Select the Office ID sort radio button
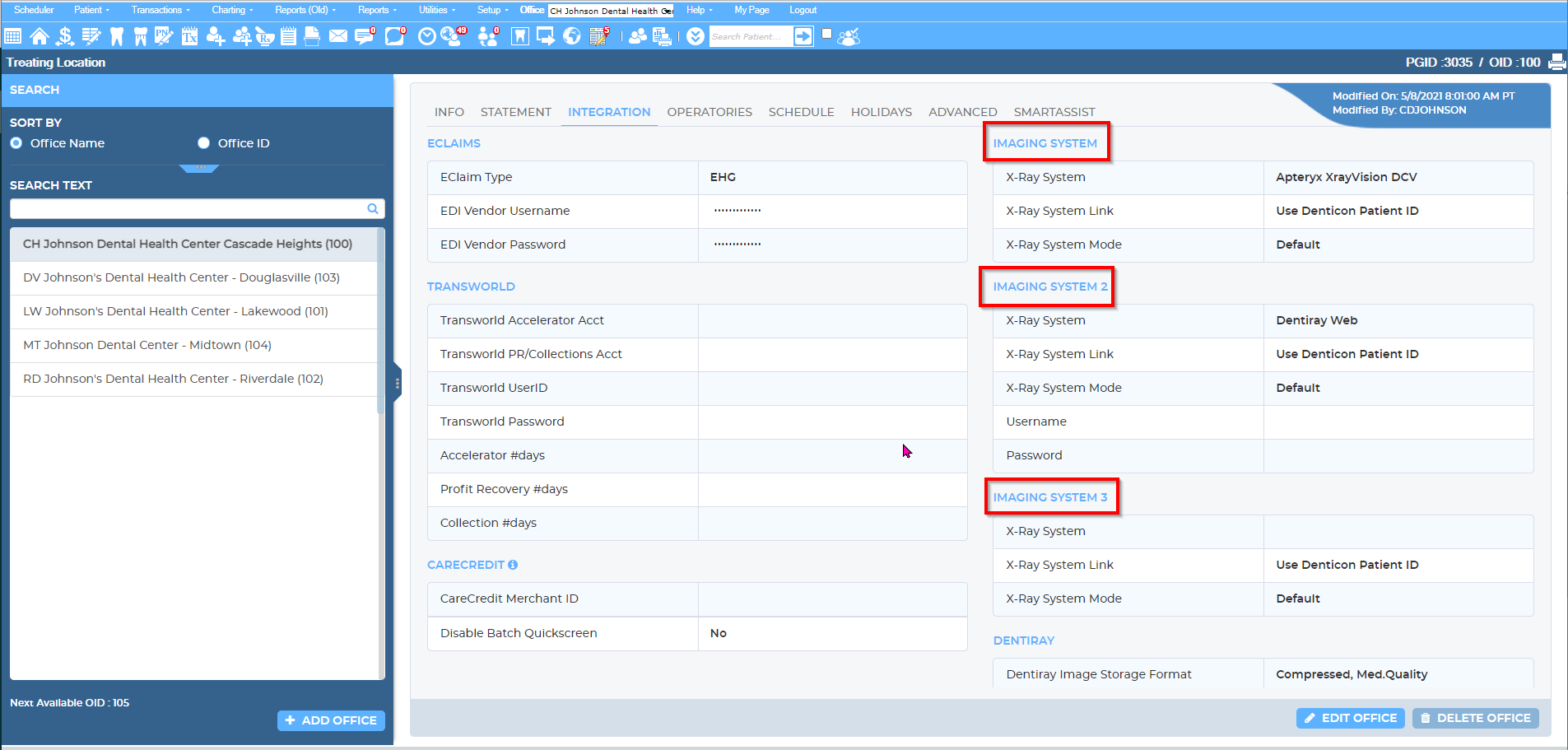Image resolution: width=1568 pixels, height=750 pixels. (203, 143)
